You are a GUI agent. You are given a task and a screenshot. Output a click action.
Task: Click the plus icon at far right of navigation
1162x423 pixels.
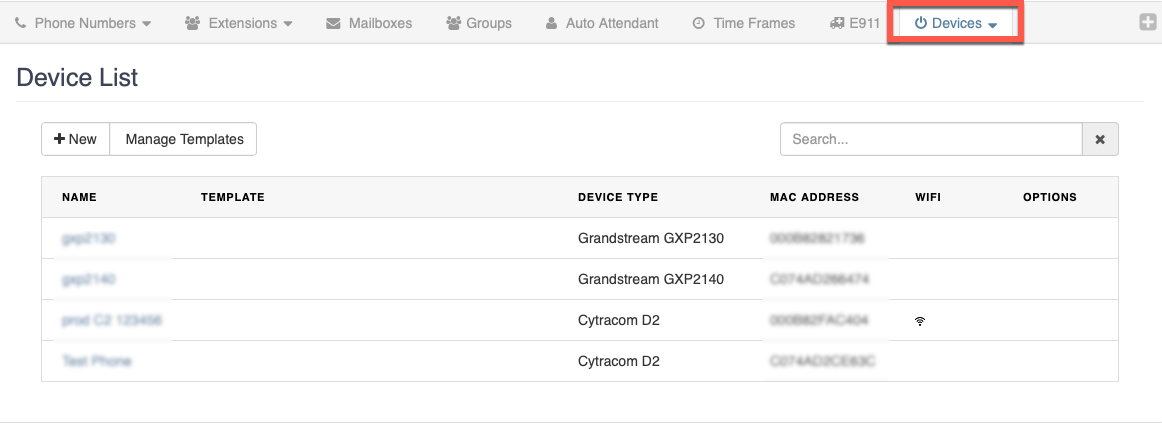click(1148, 22)
